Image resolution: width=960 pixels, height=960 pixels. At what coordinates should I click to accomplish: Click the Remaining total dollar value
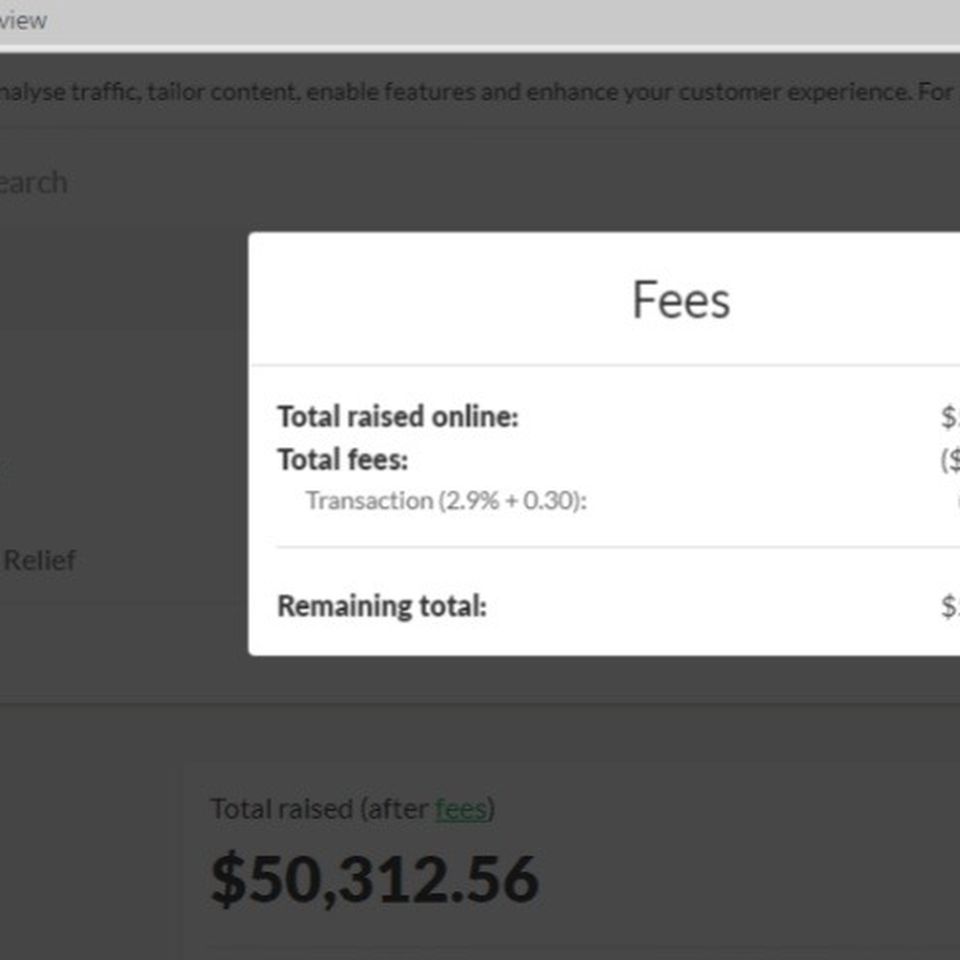tap(949, 606)
